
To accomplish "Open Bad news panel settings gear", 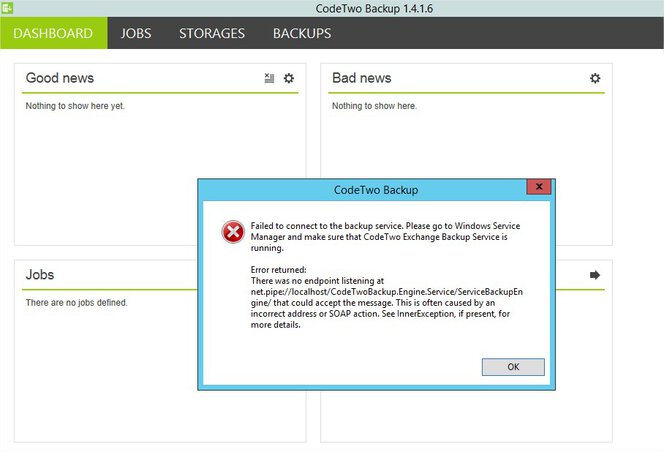I will (x=595, y=78).
